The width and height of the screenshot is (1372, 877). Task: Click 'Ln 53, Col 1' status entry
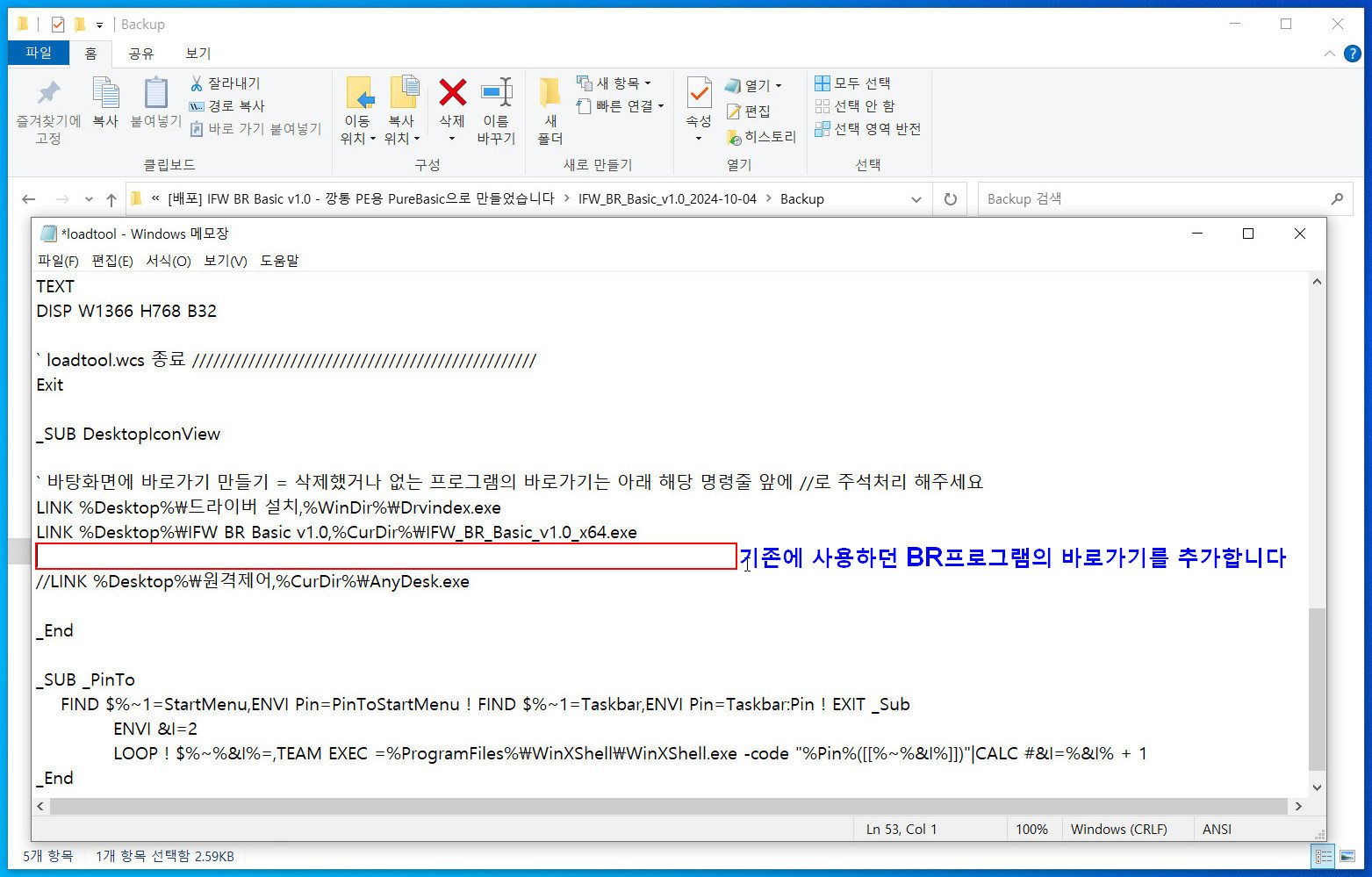click(901, 829)
